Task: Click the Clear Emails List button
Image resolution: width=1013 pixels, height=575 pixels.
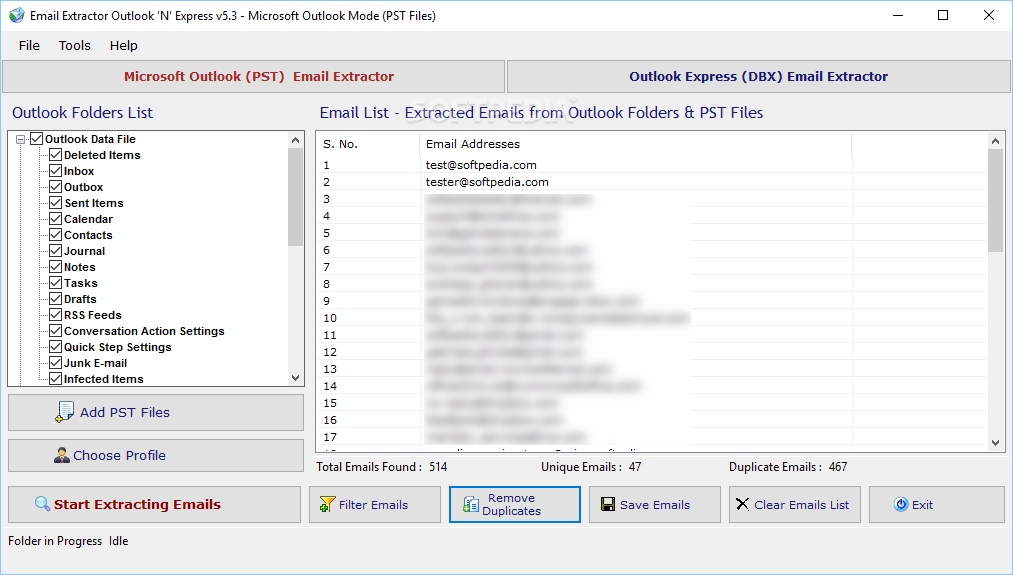Action: pyautogui.click(x=795, y=505)
